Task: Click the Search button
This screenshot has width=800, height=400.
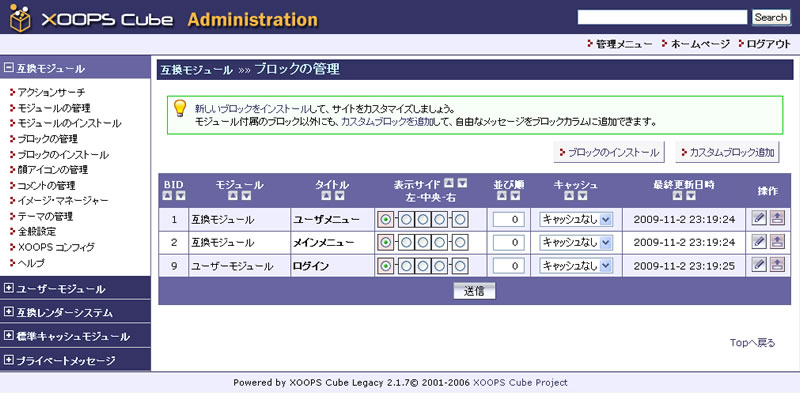Action: pyautogui.click(x=771, y=17)
